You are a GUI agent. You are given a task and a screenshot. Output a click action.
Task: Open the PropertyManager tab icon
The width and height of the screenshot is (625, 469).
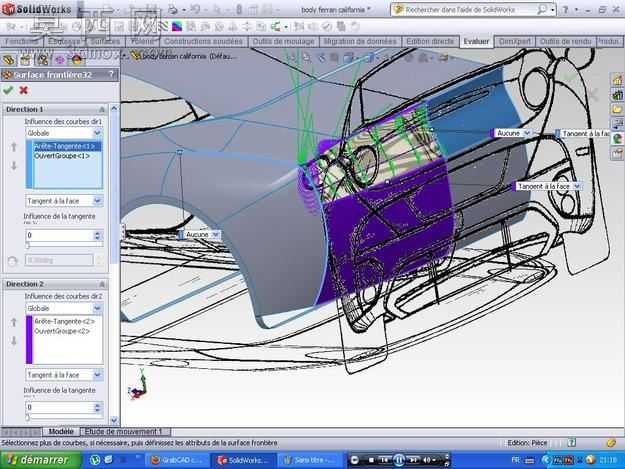coord(26,60)
